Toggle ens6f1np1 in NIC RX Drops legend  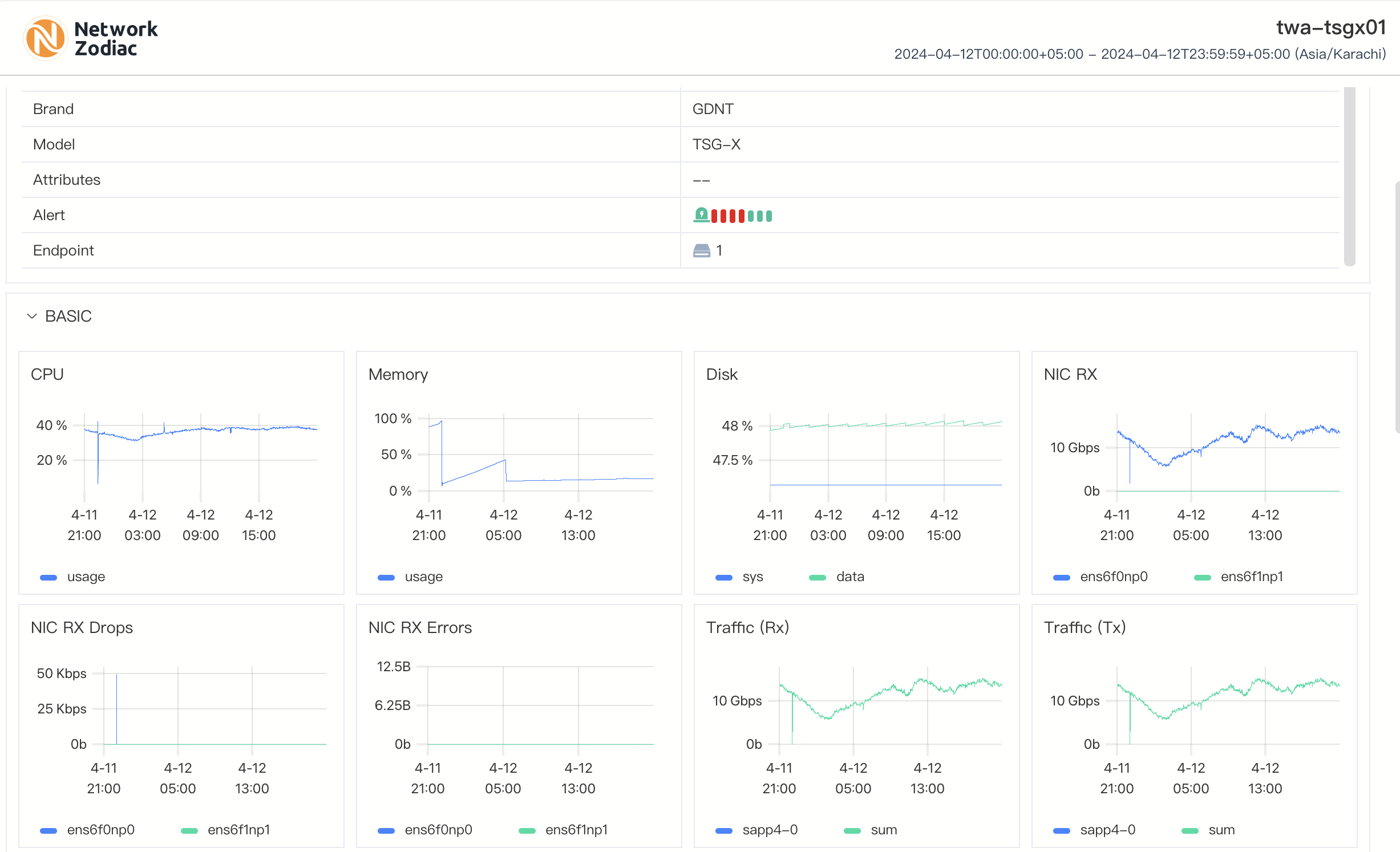[x=238, y=830]
